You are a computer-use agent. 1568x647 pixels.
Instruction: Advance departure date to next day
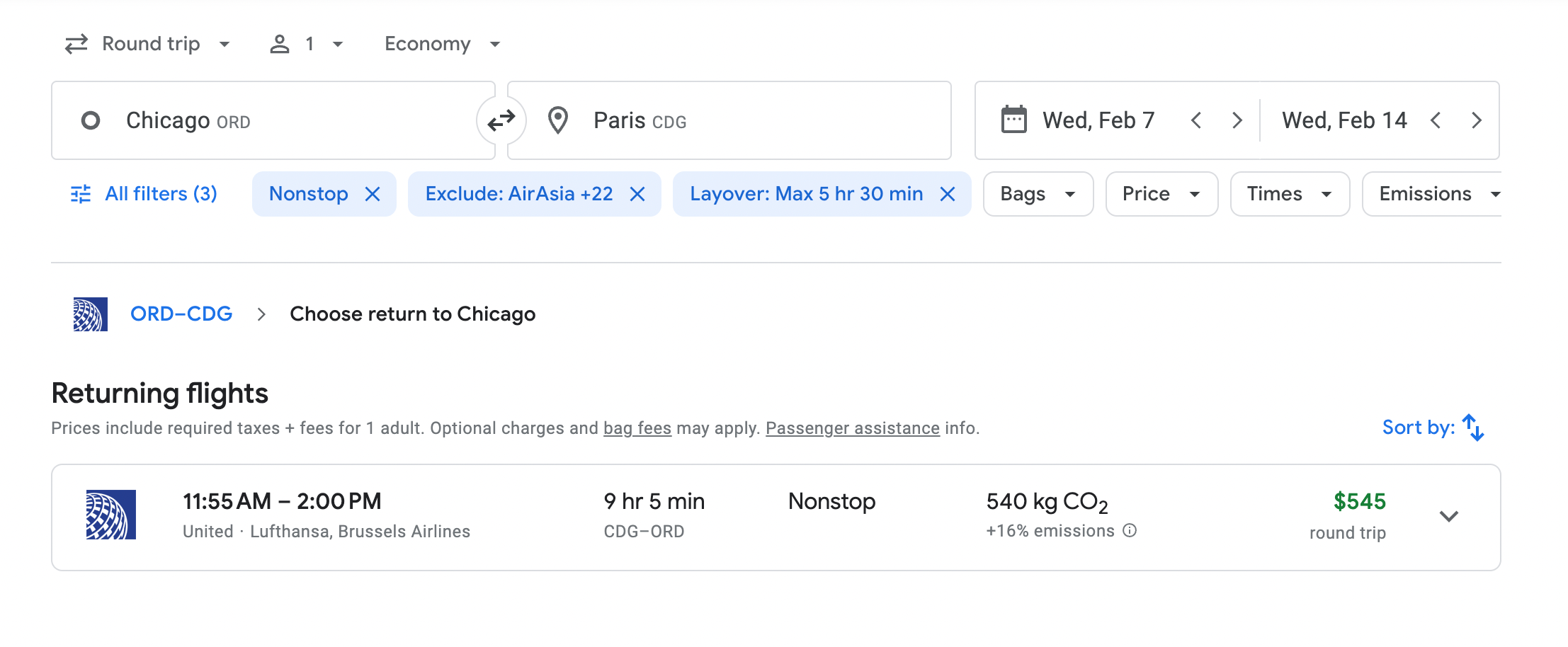tap(1237, 120)
